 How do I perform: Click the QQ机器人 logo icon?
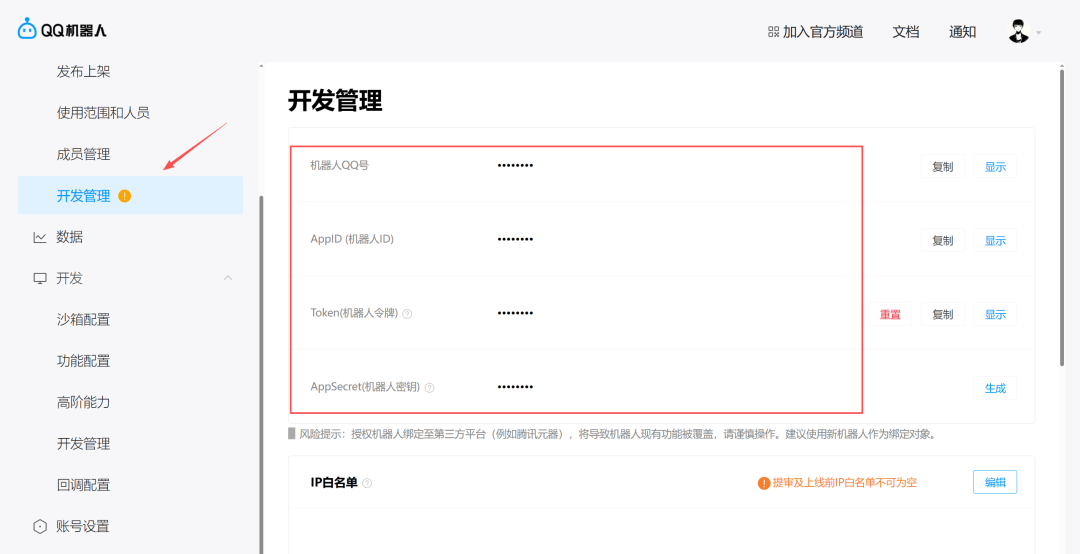tap(27, 30)
